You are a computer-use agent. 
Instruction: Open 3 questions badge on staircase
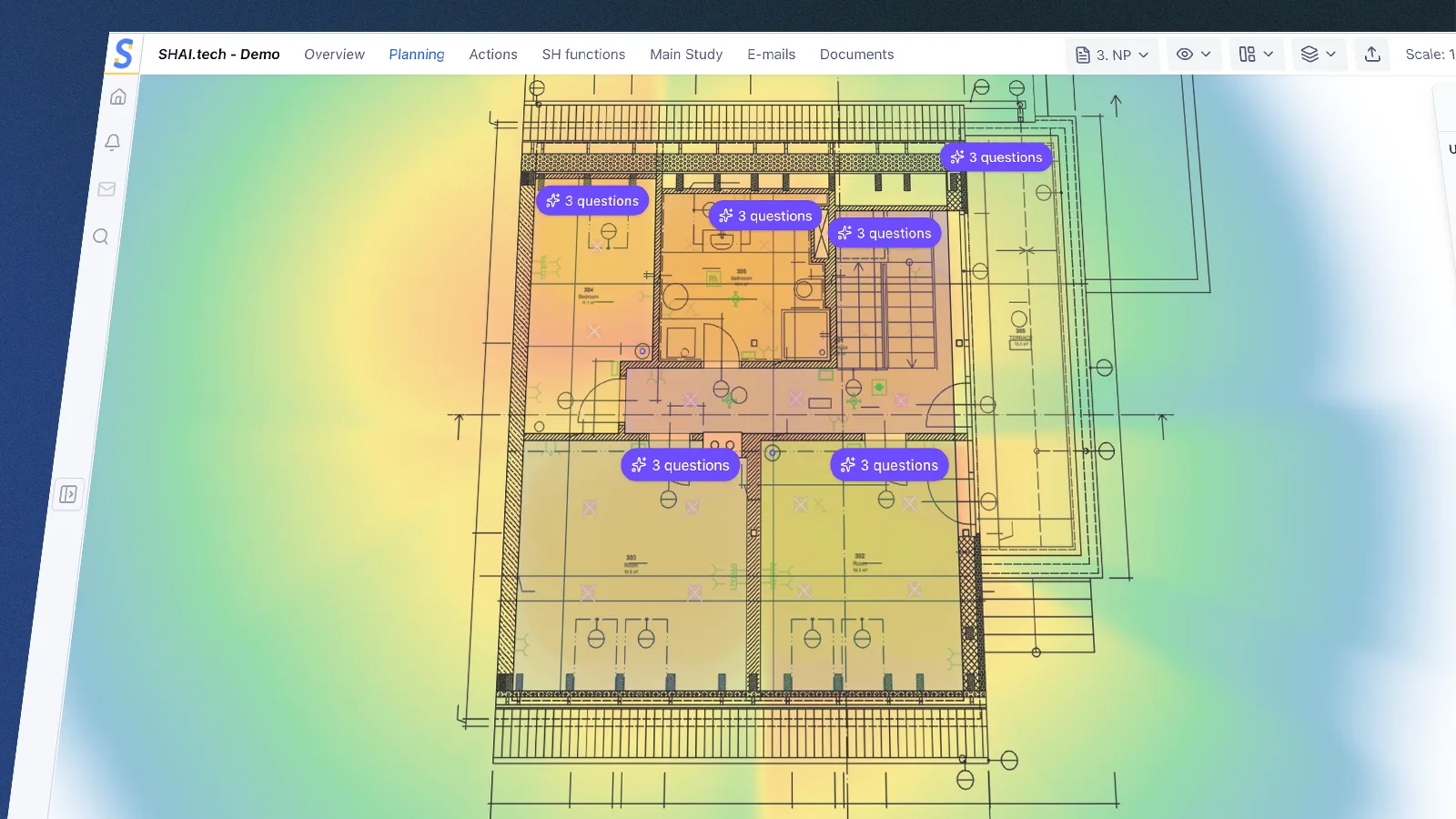point(885,233)
